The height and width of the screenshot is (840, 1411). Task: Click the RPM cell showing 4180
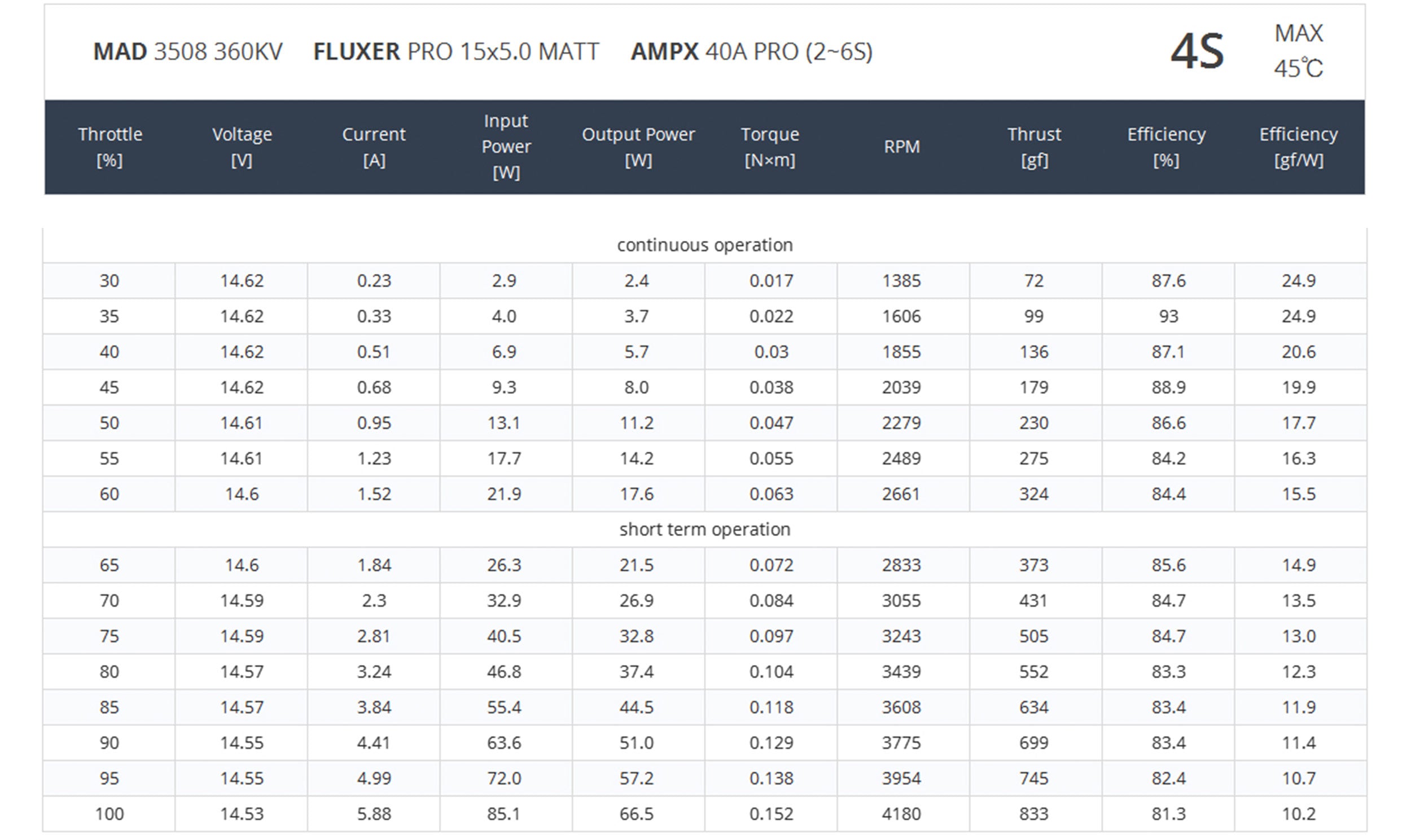coord(902,814)
